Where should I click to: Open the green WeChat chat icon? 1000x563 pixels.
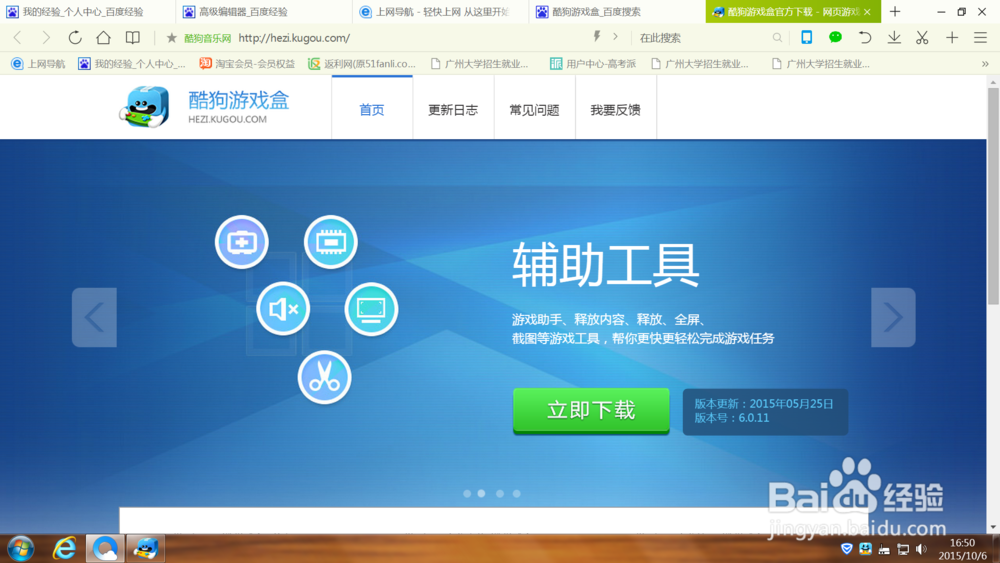pyautogui.click(x=835, y=38)
